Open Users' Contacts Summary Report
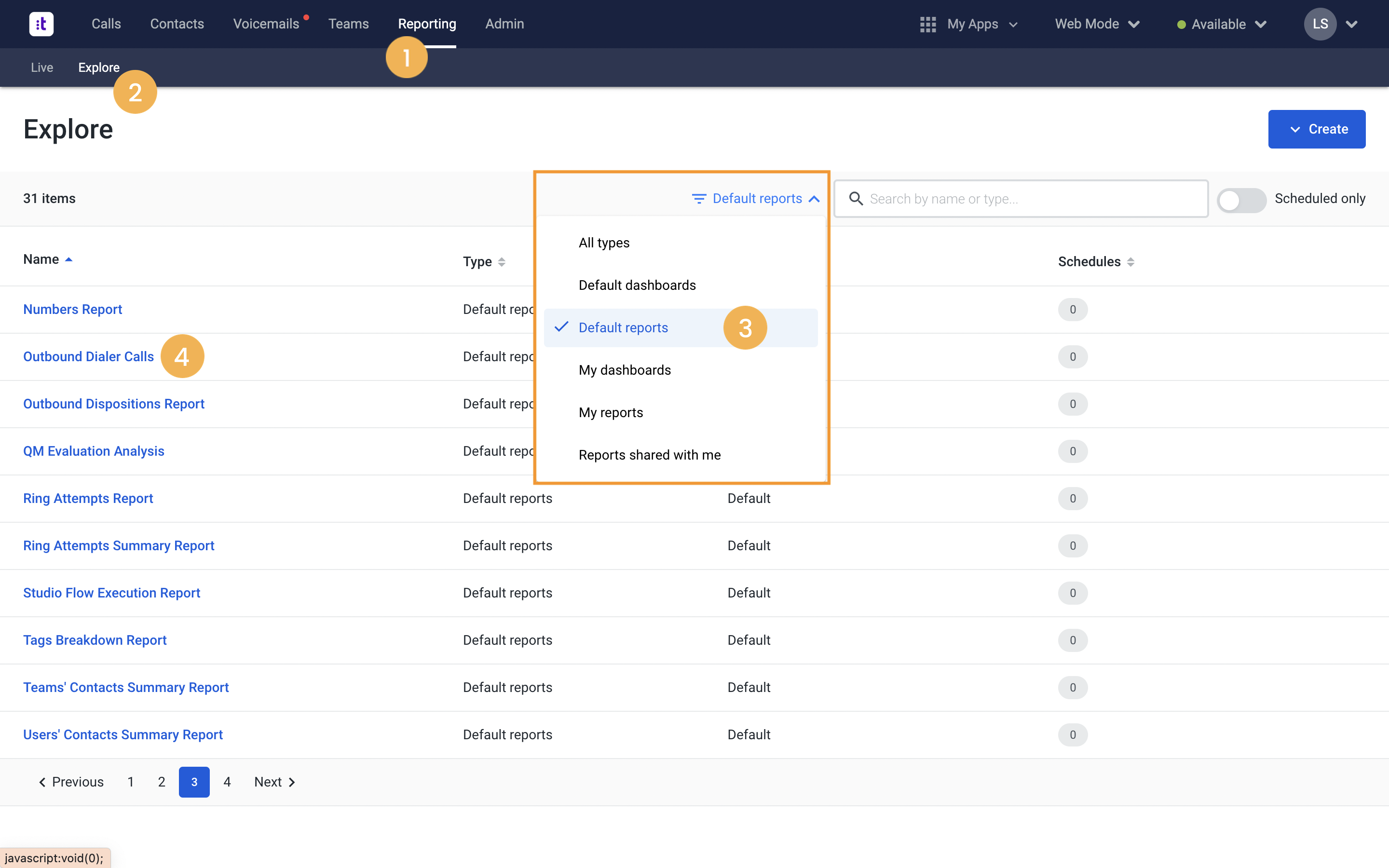Image resolution: width=1389 pixels, height=868 pixels. click(123, 735)
